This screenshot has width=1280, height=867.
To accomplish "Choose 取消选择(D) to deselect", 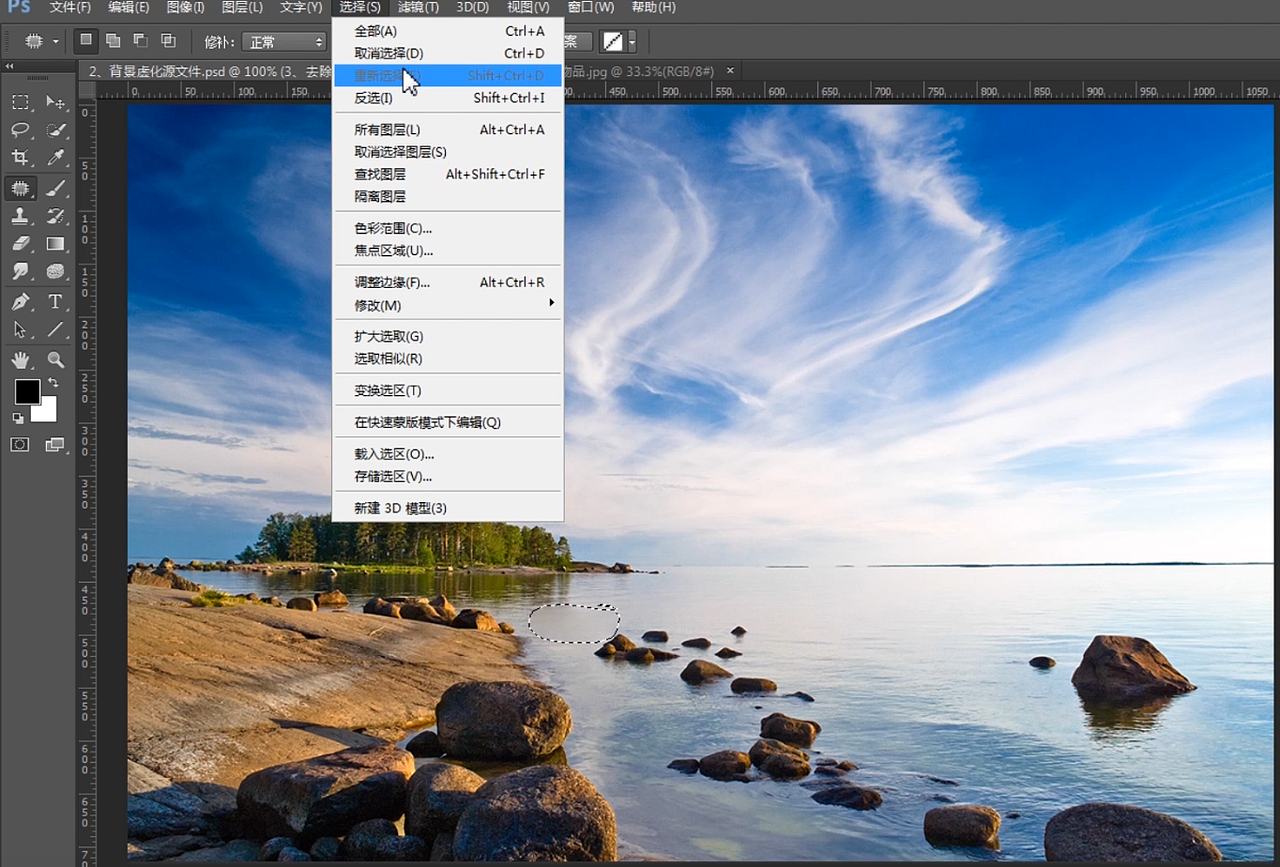I will pos(448,53).
